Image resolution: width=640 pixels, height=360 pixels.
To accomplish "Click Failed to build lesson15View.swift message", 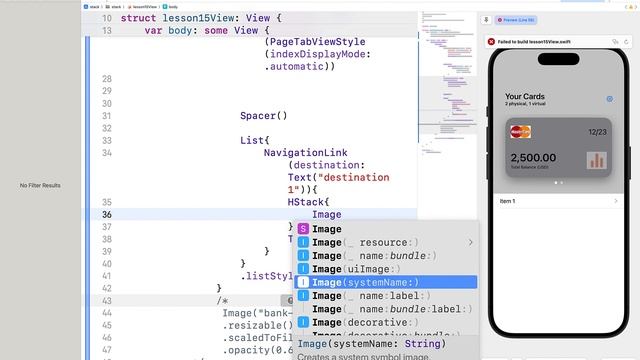I will 534,42.
